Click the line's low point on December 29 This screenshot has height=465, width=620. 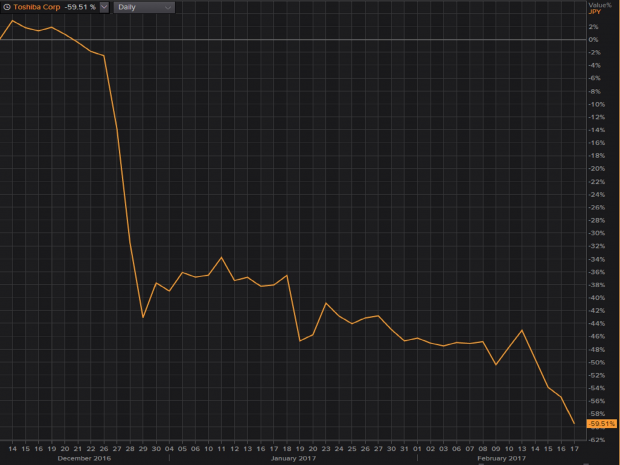(x=143, y=317)
